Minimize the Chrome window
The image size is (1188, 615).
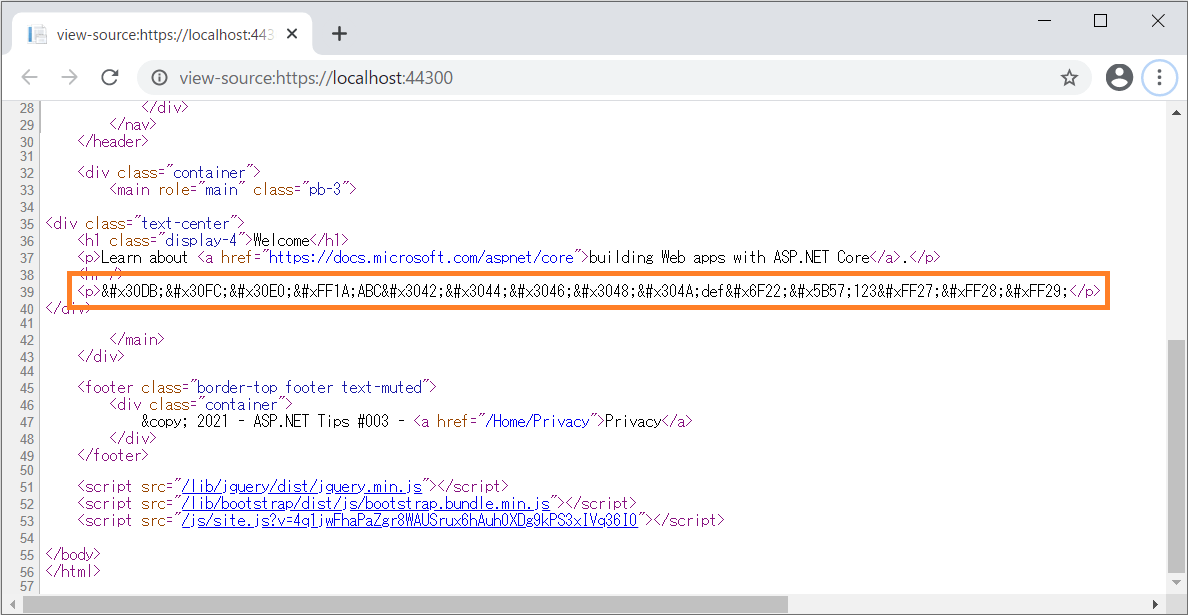point(1043,21)
